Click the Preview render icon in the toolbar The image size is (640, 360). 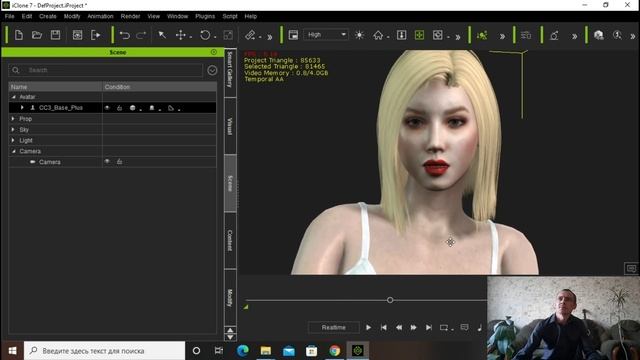tap(77, 35)
